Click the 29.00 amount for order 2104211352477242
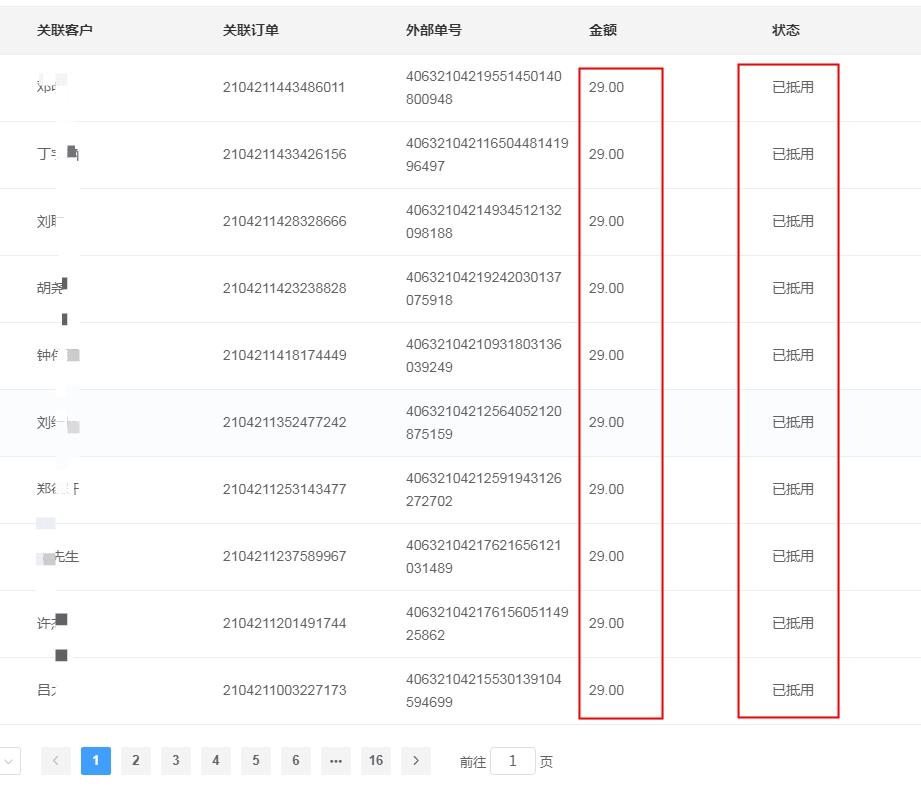Image resolution: width=921 pixels, height=786 pixels. point(606,422)
